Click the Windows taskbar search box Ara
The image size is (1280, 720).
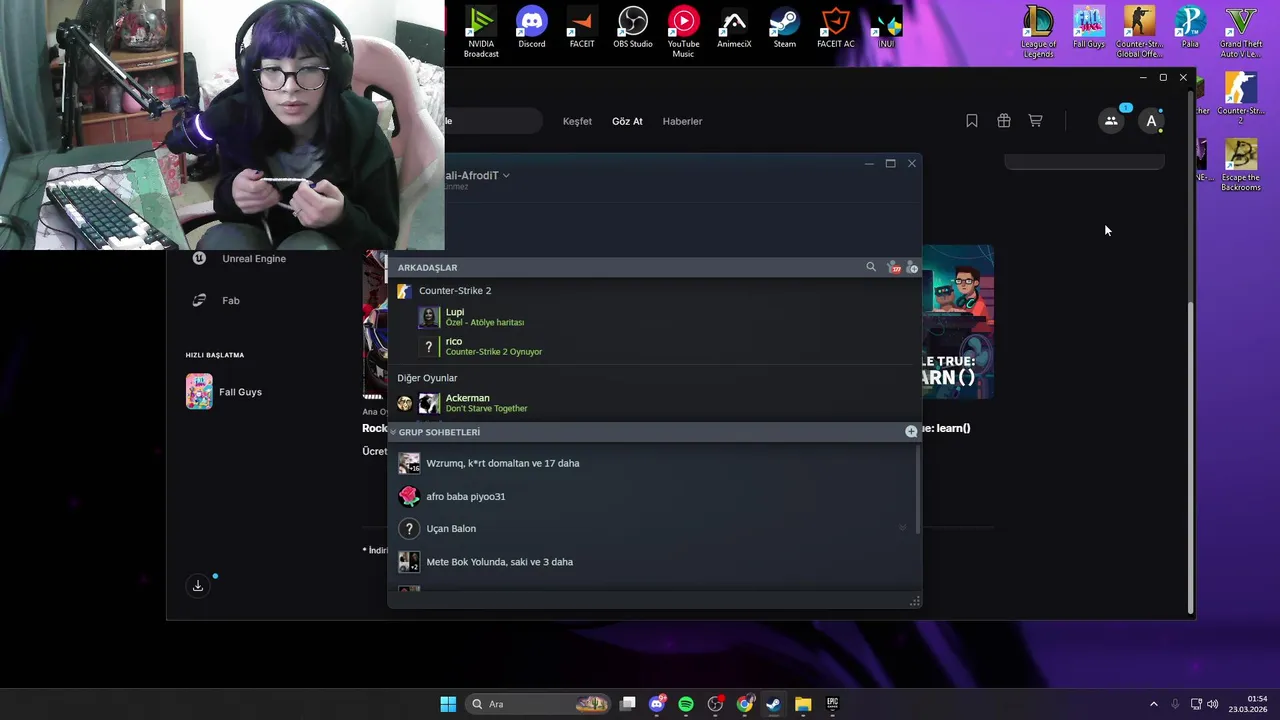click(x=538, y=704)
